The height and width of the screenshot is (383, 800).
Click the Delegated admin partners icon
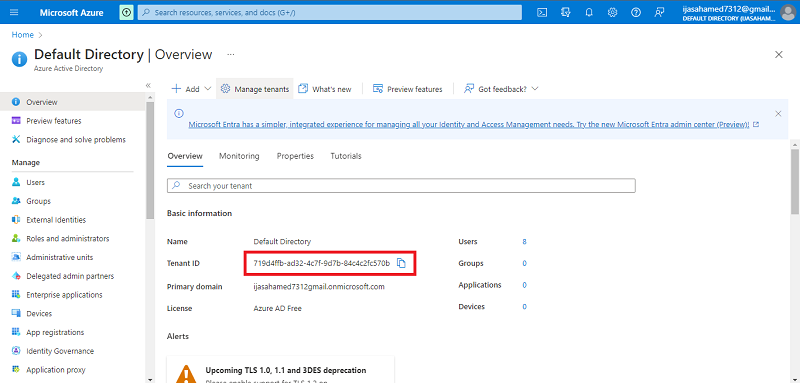16,276
